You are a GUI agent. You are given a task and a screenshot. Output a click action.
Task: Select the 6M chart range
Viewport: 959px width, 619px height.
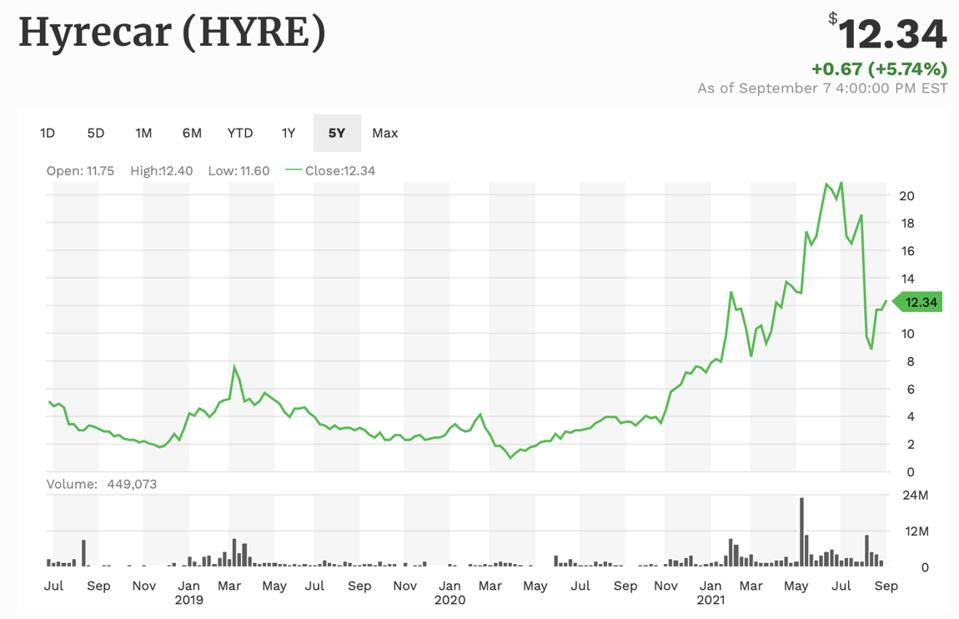pyautogui.click(x=191, y=133)
